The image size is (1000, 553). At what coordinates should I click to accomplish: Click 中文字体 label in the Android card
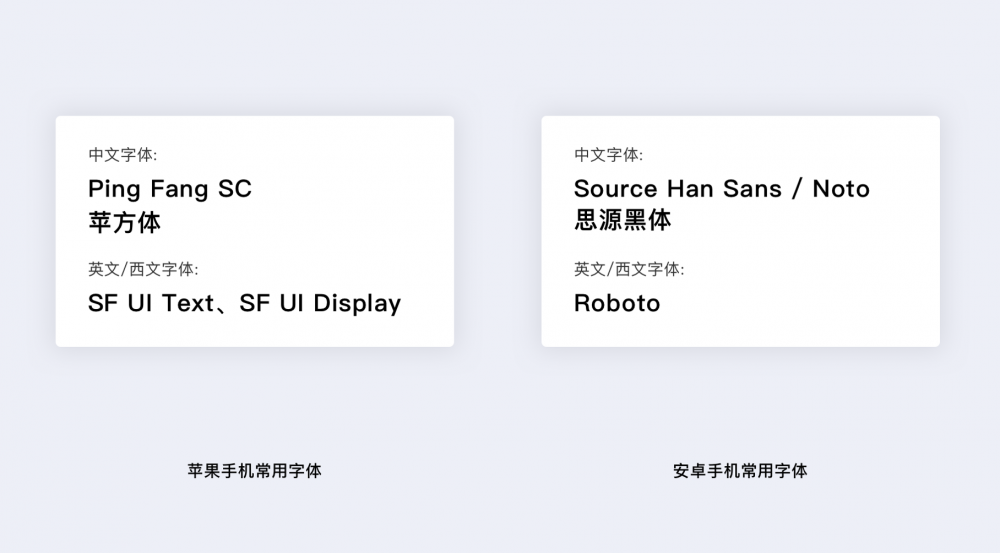pos(608,155)
